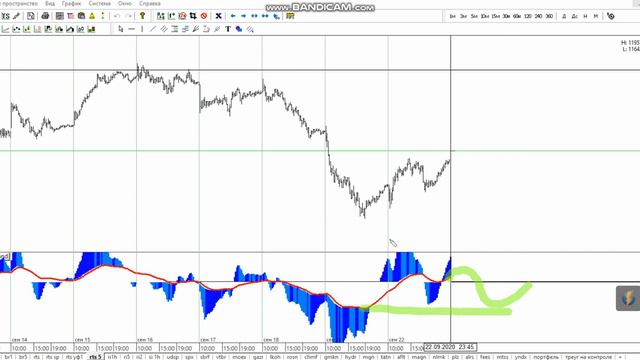The width and height of the screenshot is (640, 360).
Task: Set timeframe to daily Д
Action: (x=564, y=16)
